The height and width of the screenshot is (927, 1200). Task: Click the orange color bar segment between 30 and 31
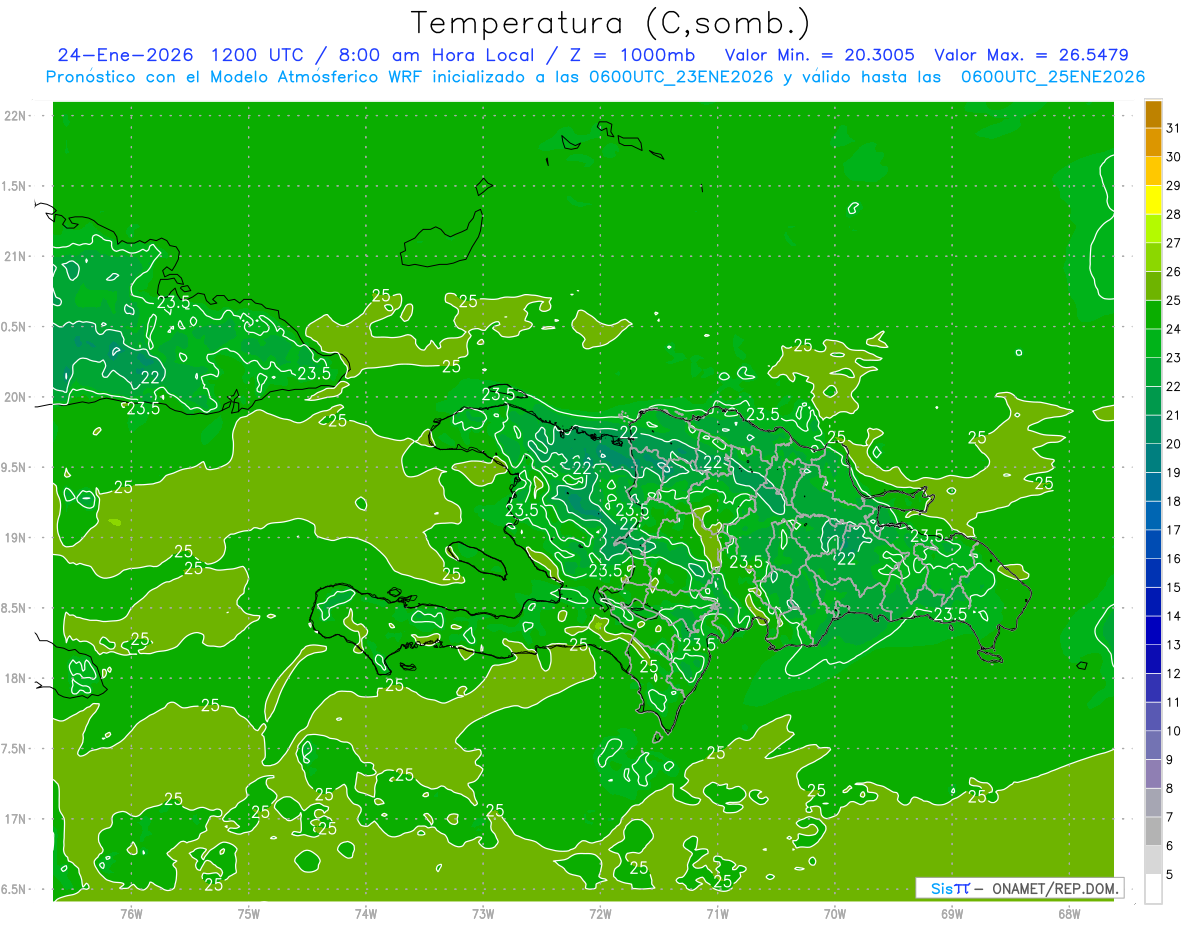1153,143
